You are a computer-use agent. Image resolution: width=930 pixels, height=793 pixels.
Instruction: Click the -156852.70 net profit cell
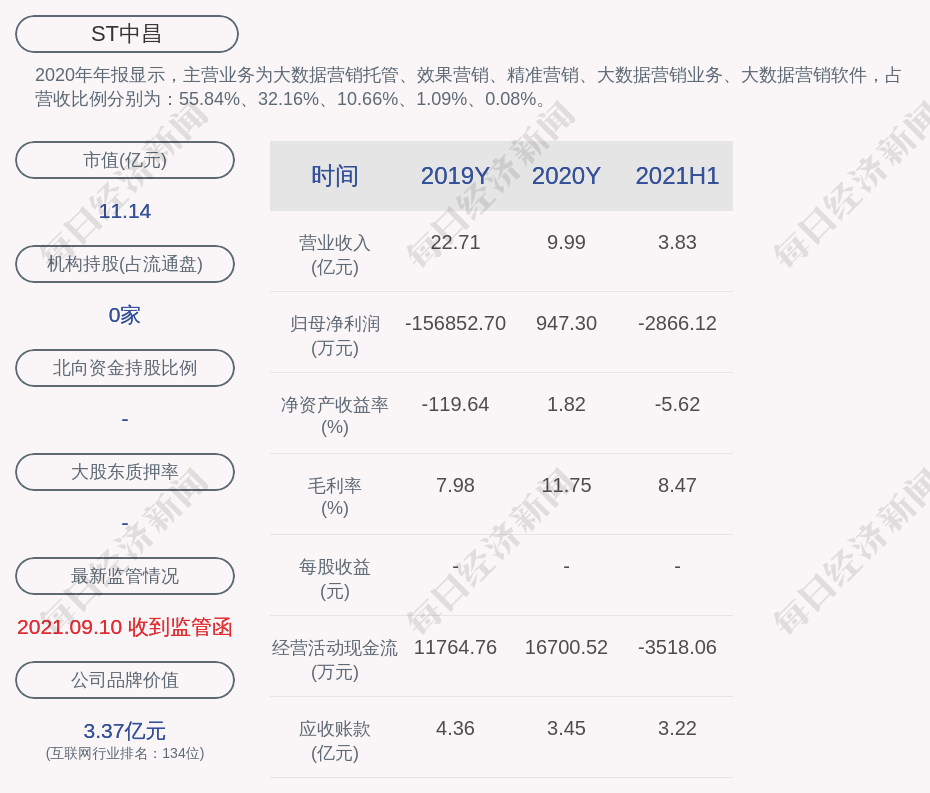point(455,323)
